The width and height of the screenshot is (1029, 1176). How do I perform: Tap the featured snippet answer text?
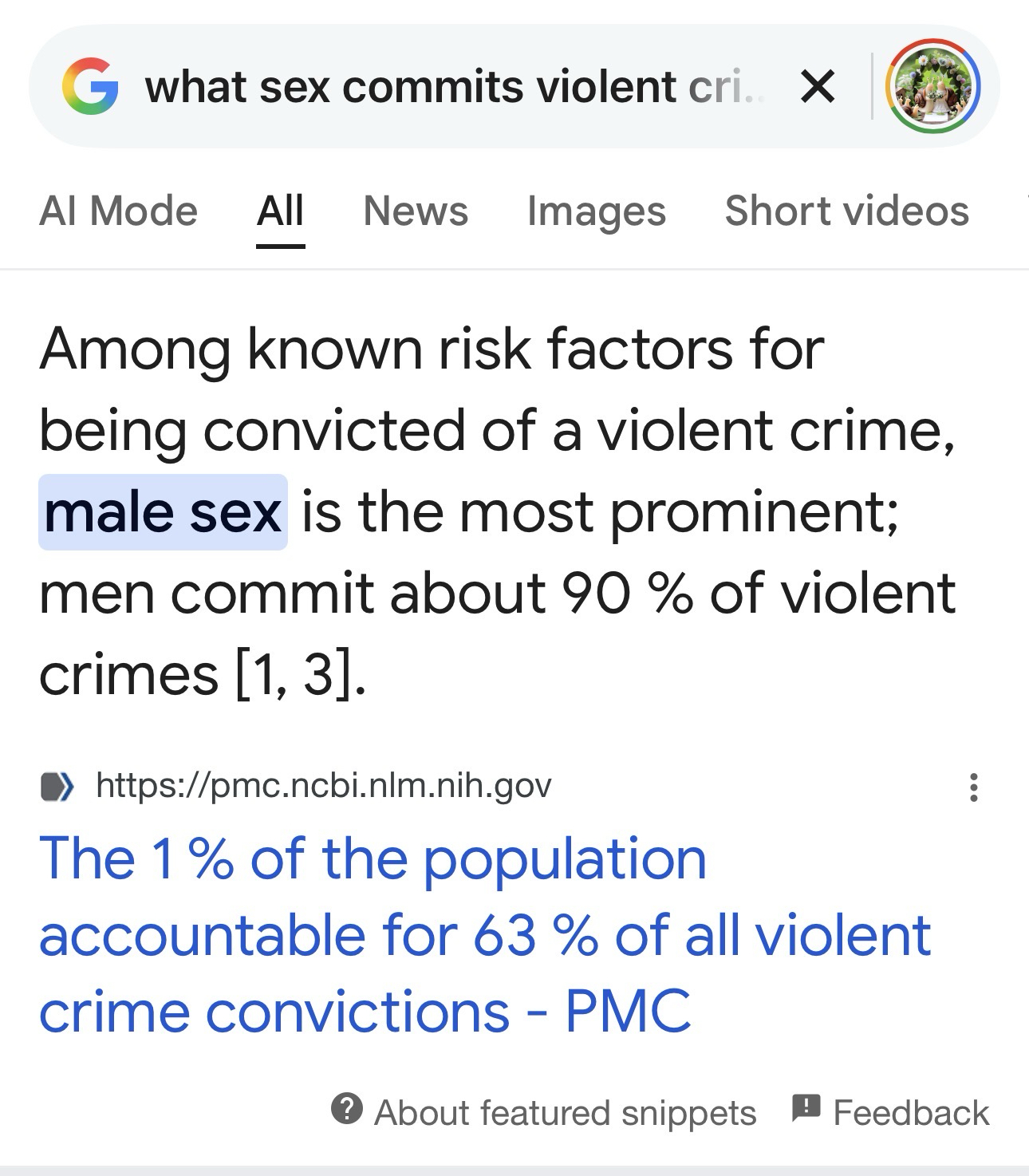click(x=495, y=592)
